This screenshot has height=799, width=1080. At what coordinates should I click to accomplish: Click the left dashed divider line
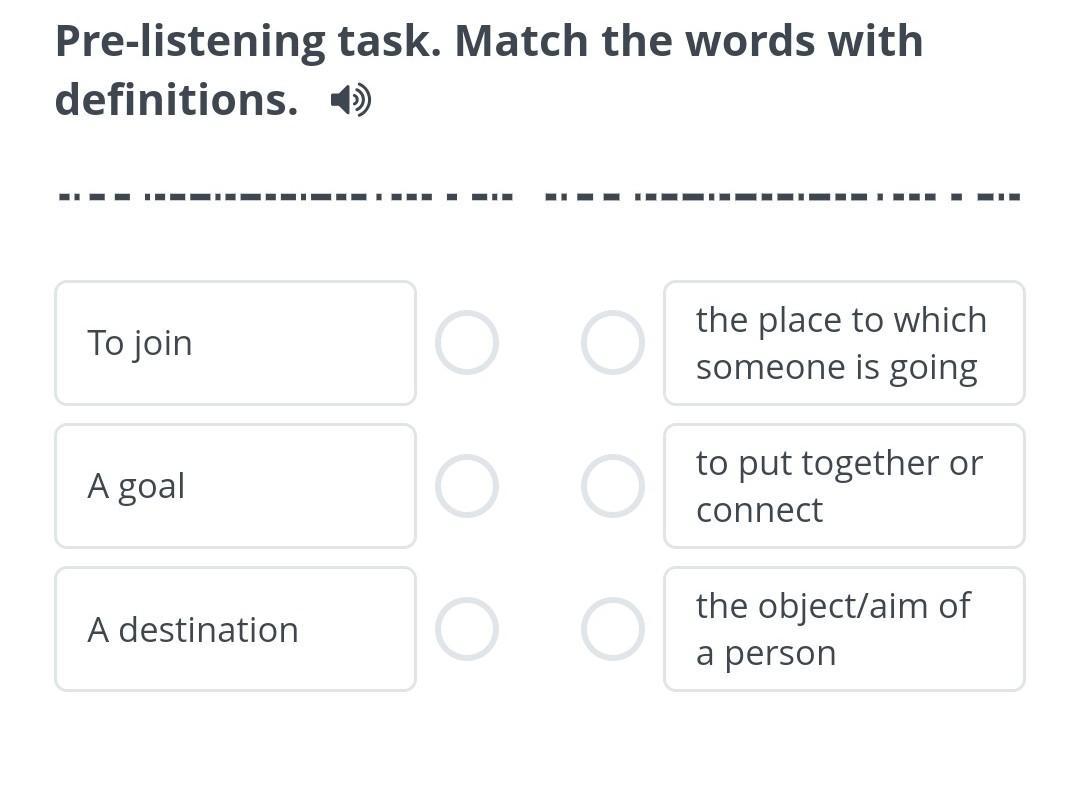coord(286,195)
